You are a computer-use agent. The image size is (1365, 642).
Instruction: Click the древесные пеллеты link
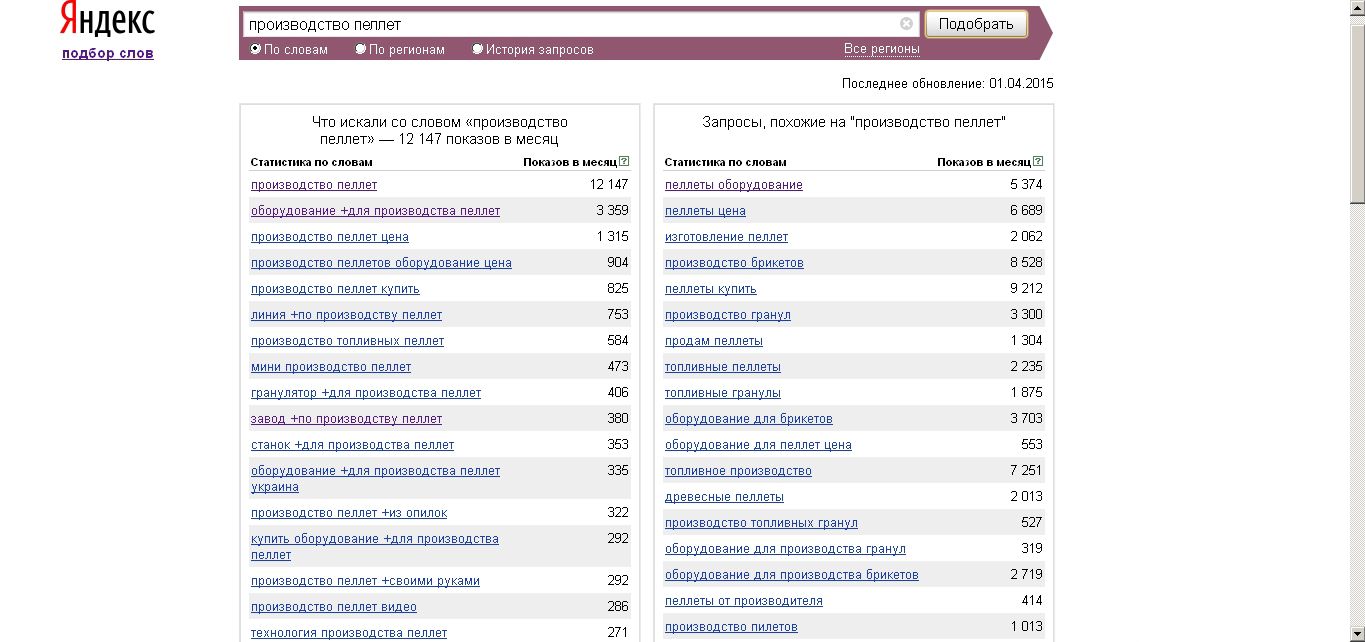point(724,497)
